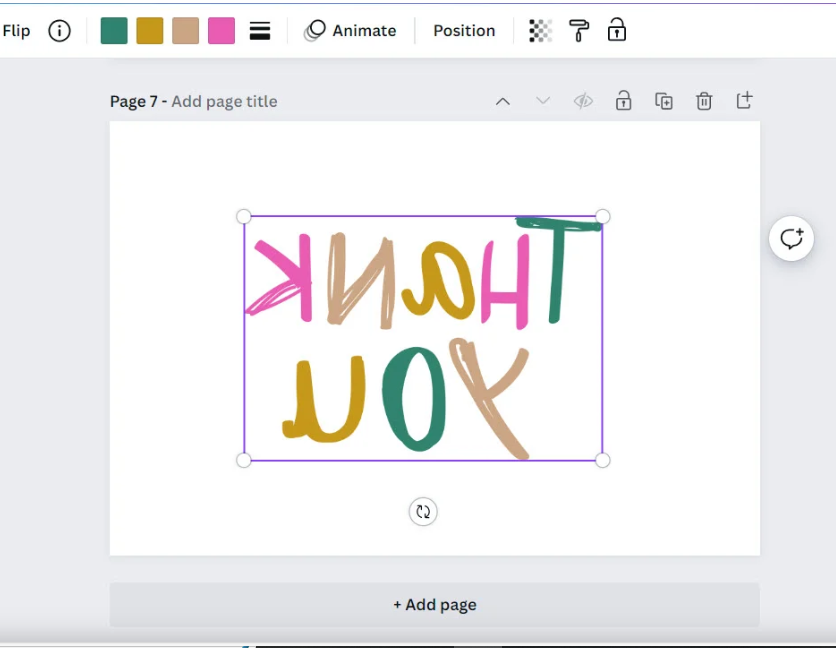Open the add comment bubble icon

tap(791, 239)
